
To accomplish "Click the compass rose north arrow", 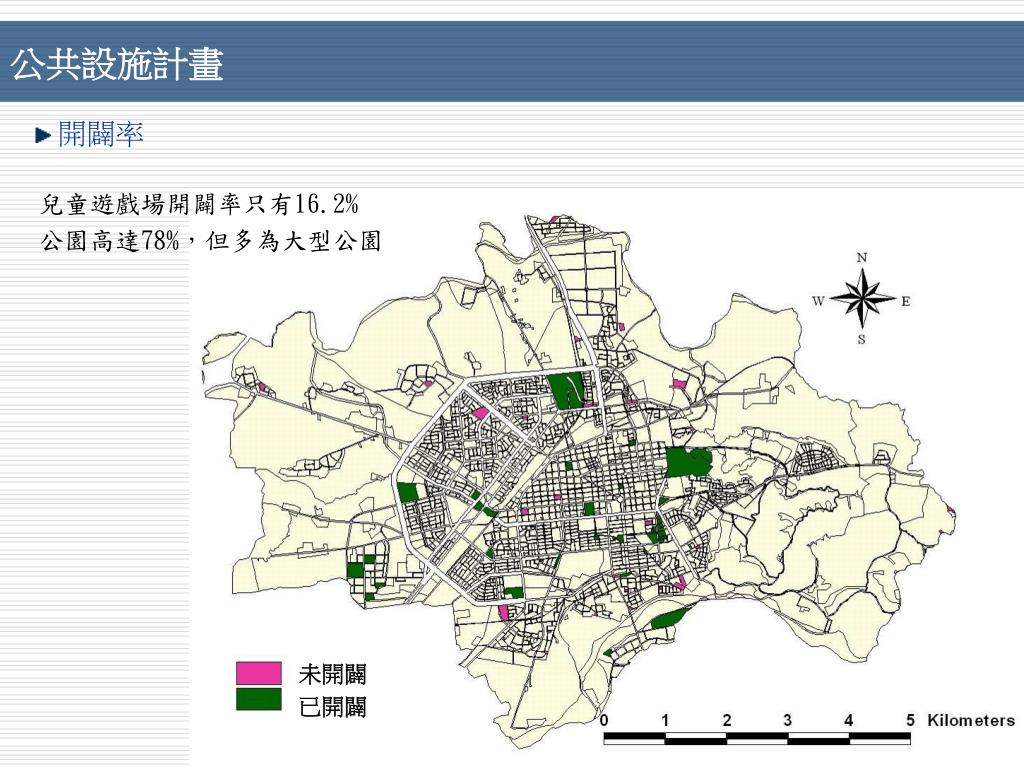I will 862,298.
